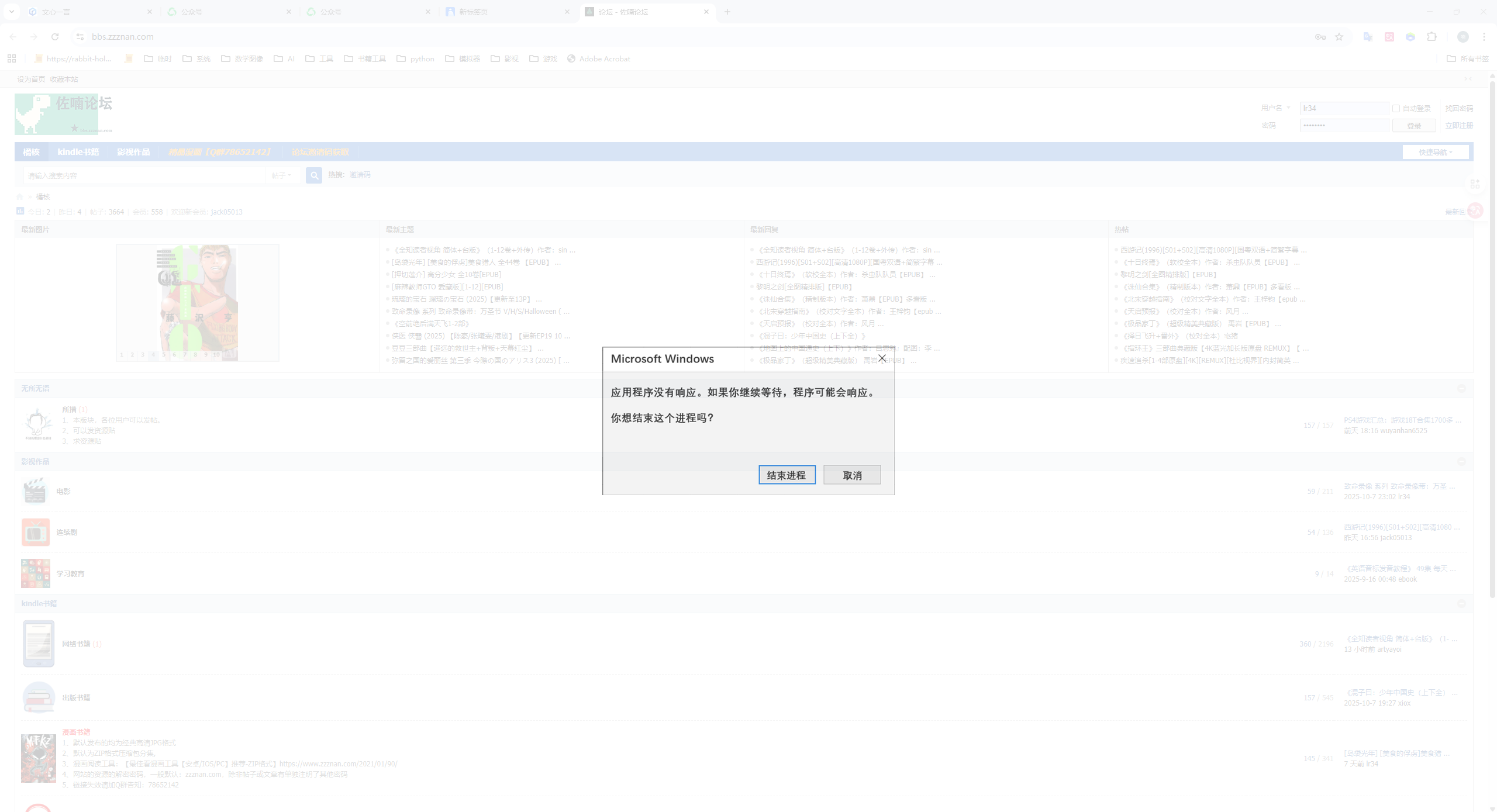The image size is (1497, 812).
Task: Click the 结束进程 button in dialog
Action: pos(787,475)
